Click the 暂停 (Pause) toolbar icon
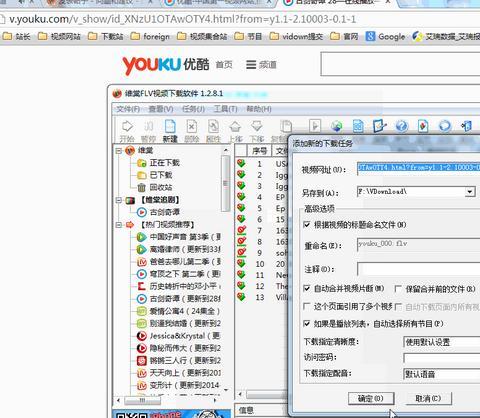Image resolution: width=480 pixels, height=418 pixels. click(148, 131)
